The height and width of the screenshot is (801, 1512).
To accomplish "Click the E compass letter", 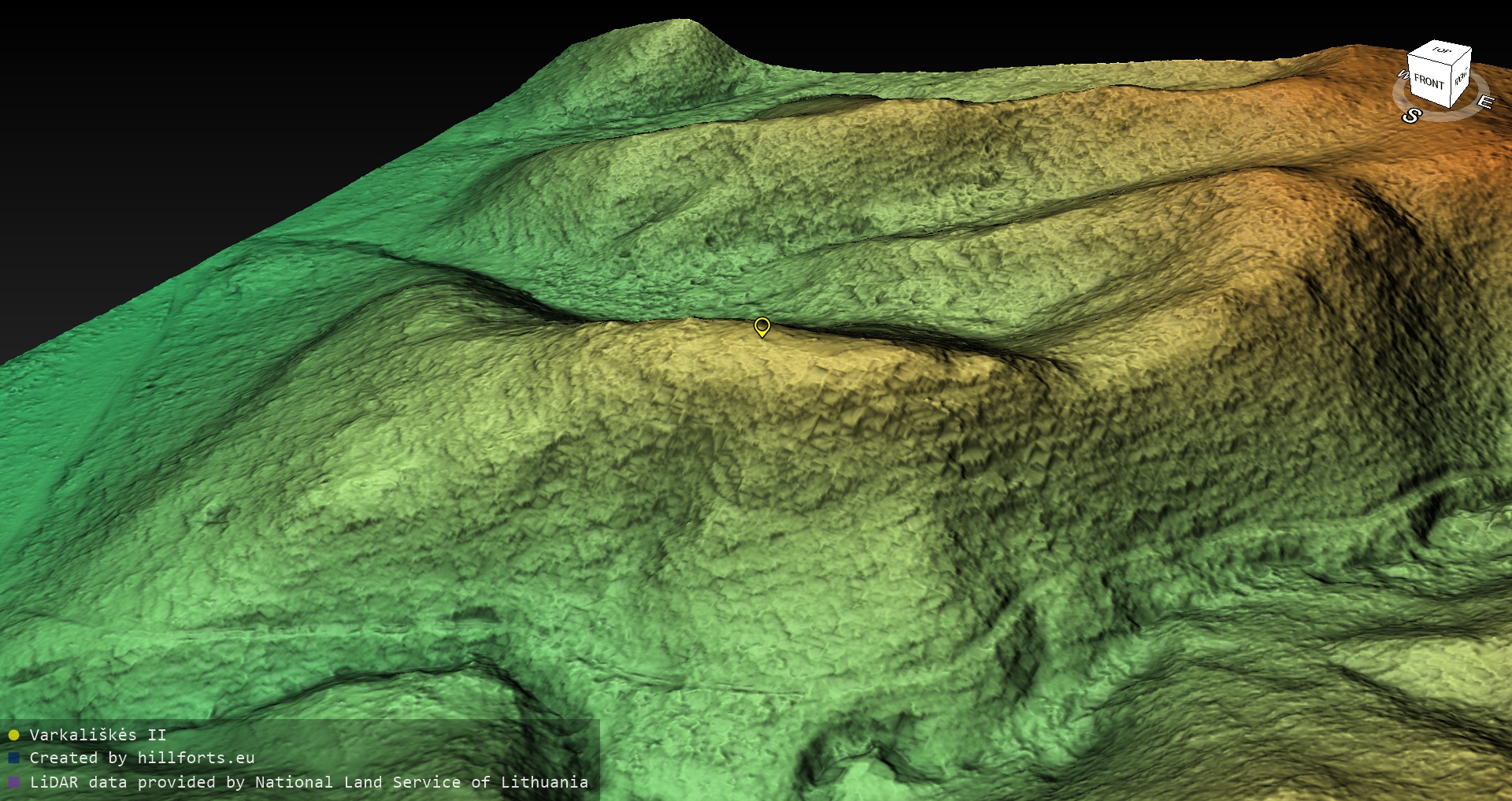I will [x=1484, y=102].
